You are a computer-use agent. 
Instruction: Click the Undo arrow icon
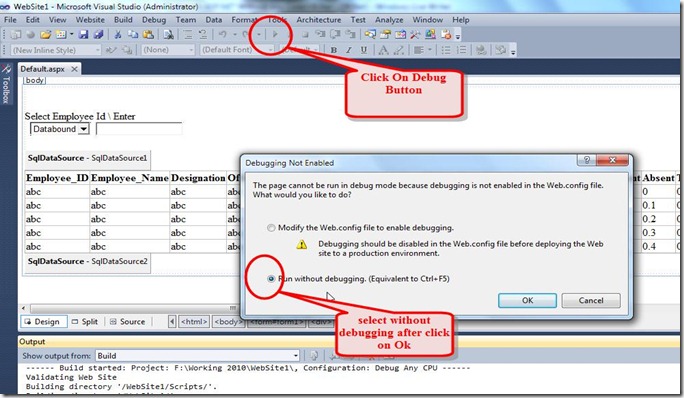tap(222, 34)
